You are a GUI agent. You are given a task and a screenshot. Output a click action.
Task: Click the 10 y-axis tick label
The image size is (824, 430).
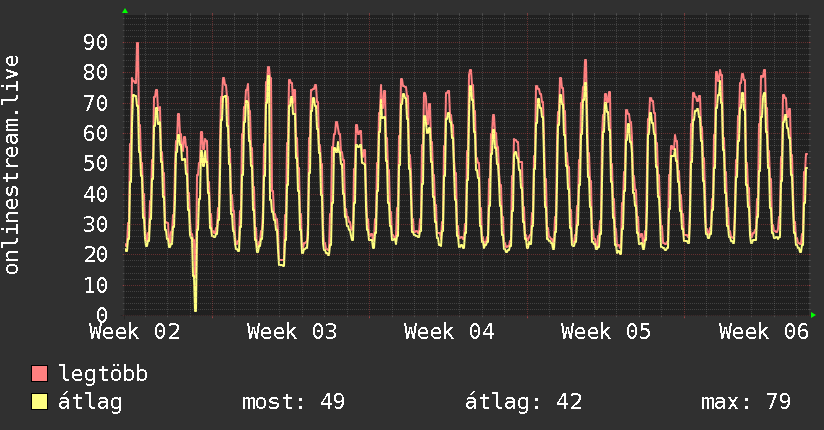[x=96, y=285]
